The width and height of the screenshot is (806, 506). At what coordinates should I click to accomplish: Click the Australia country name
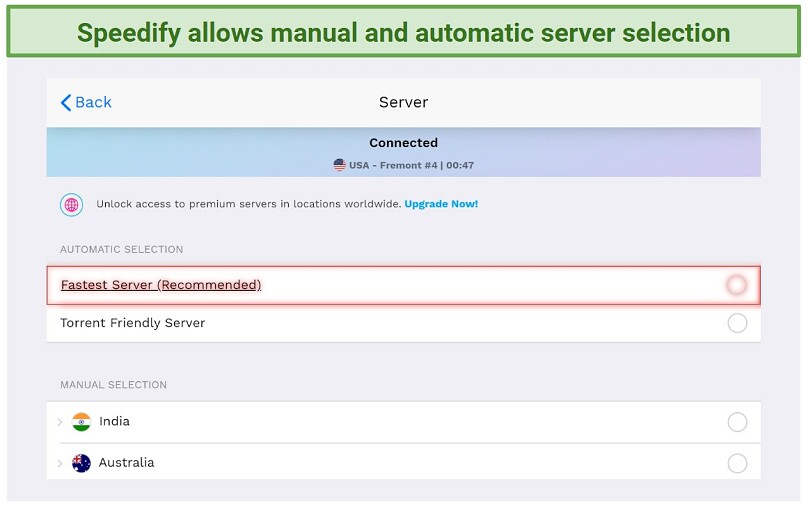(126, 462)
